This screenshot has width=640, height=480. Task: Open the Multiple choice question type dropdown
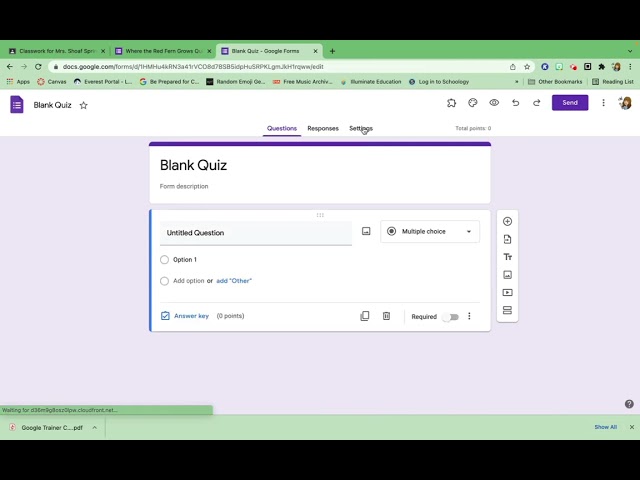[430, 231]
